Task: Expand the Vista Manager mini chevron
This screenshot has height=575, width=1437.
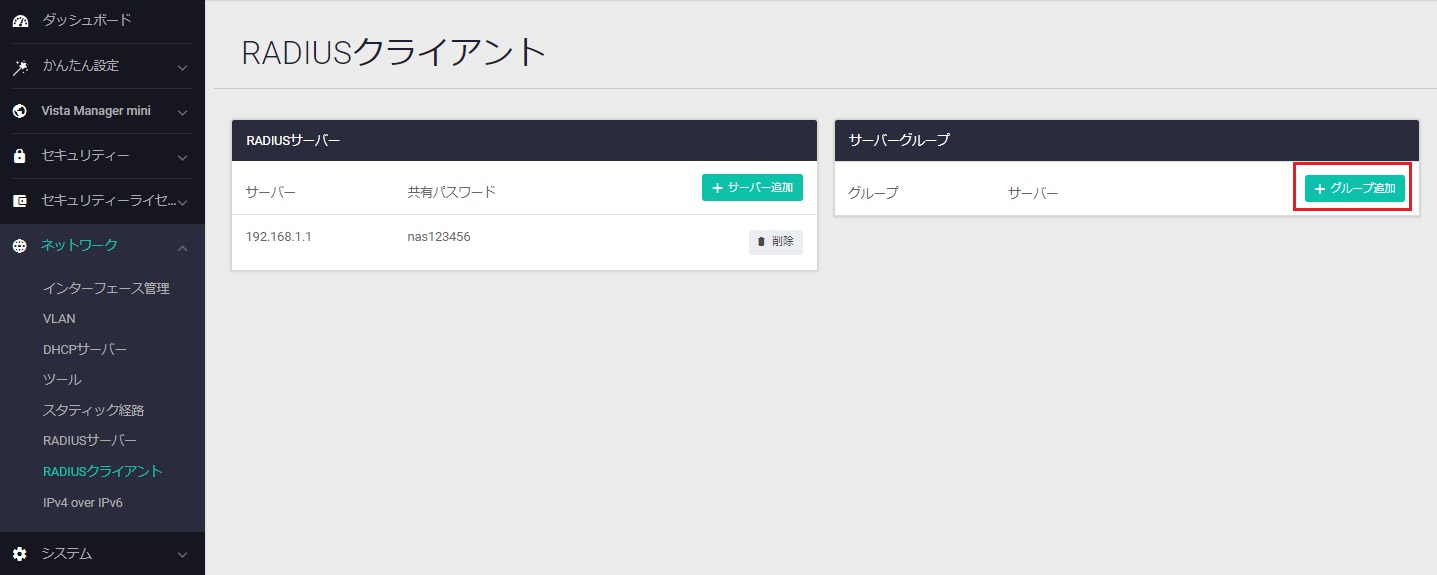Action: pyautogui.click(x=183, y=113)
